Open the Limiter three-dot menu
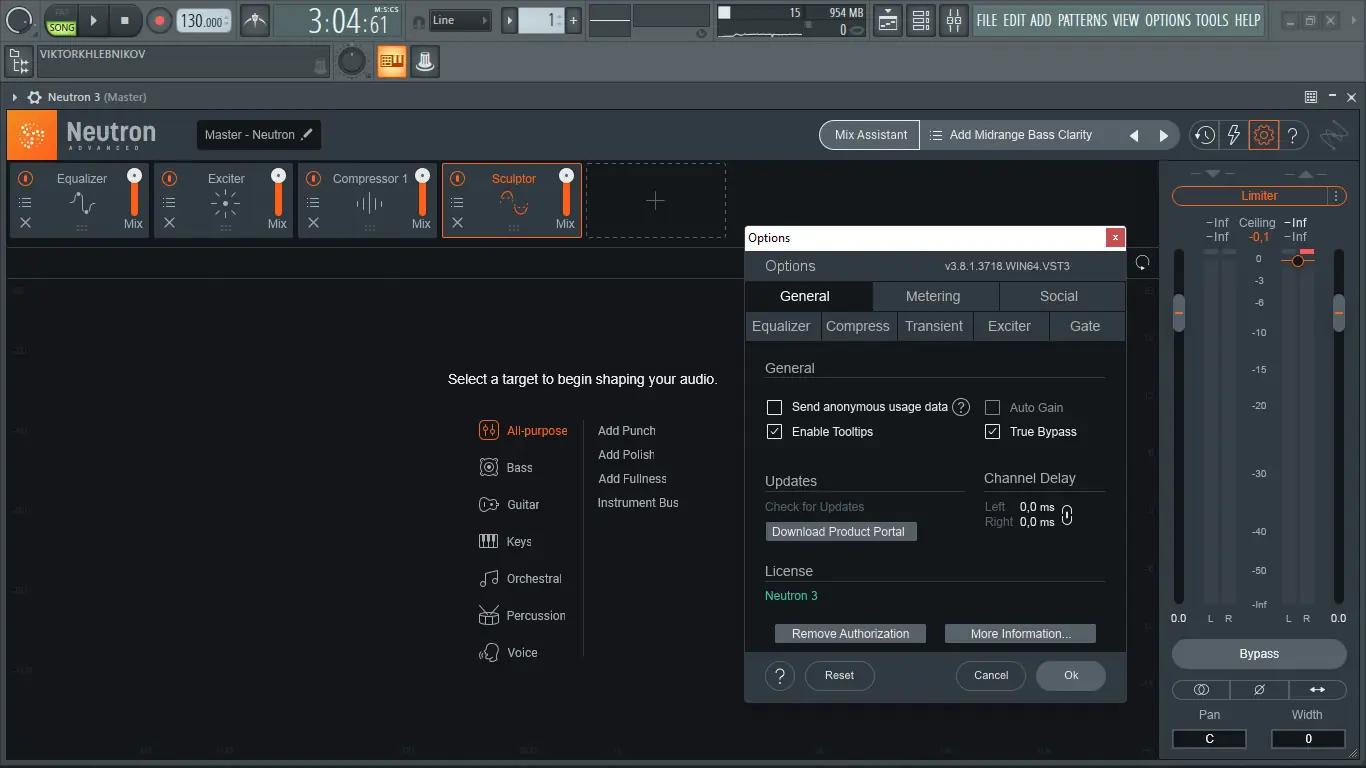The width and height of the screenshot is (1366, 768). [1337, 195]
